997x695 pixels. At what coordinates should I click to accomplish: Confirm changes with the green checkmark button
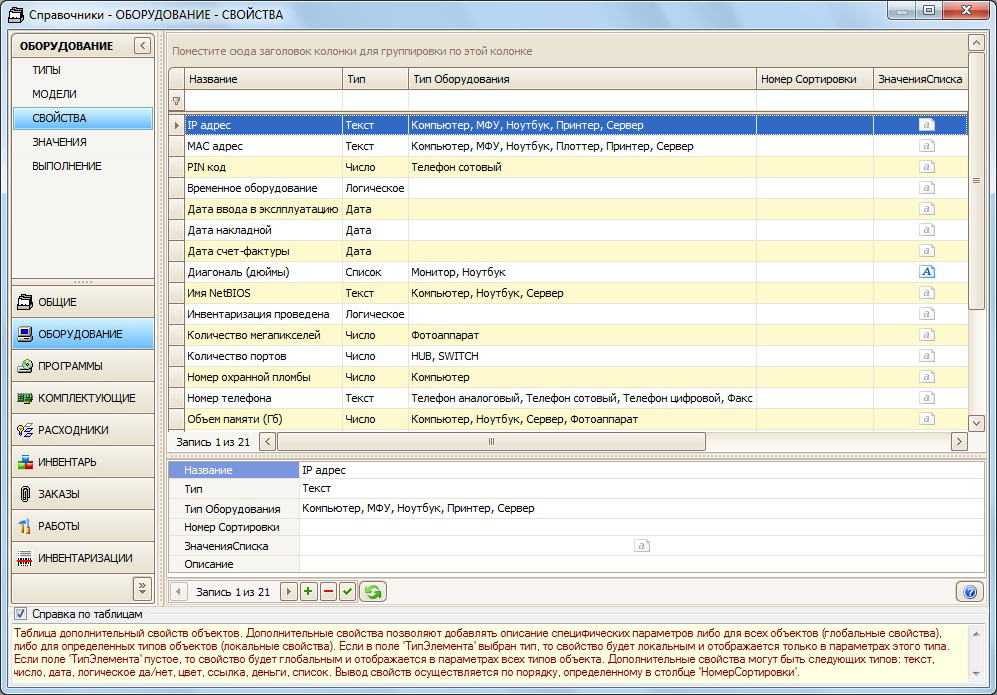pyautogui.click(x=347, y=592)
